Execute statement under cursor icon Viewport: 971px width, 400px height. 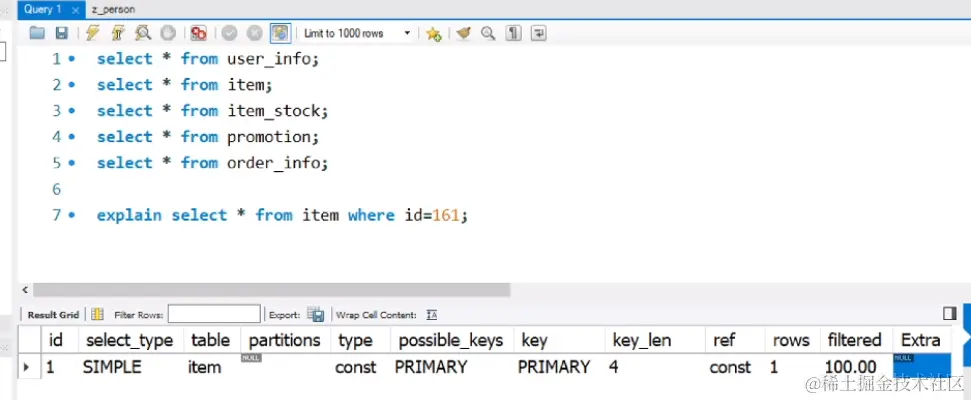pos(118,33)
